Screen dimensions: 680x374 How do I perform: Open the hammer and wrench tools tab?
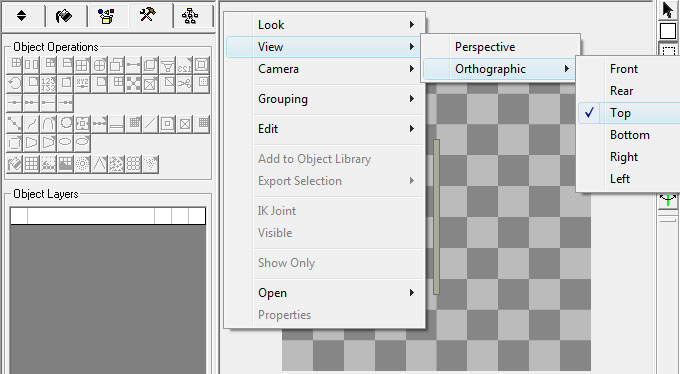[148, 16]
